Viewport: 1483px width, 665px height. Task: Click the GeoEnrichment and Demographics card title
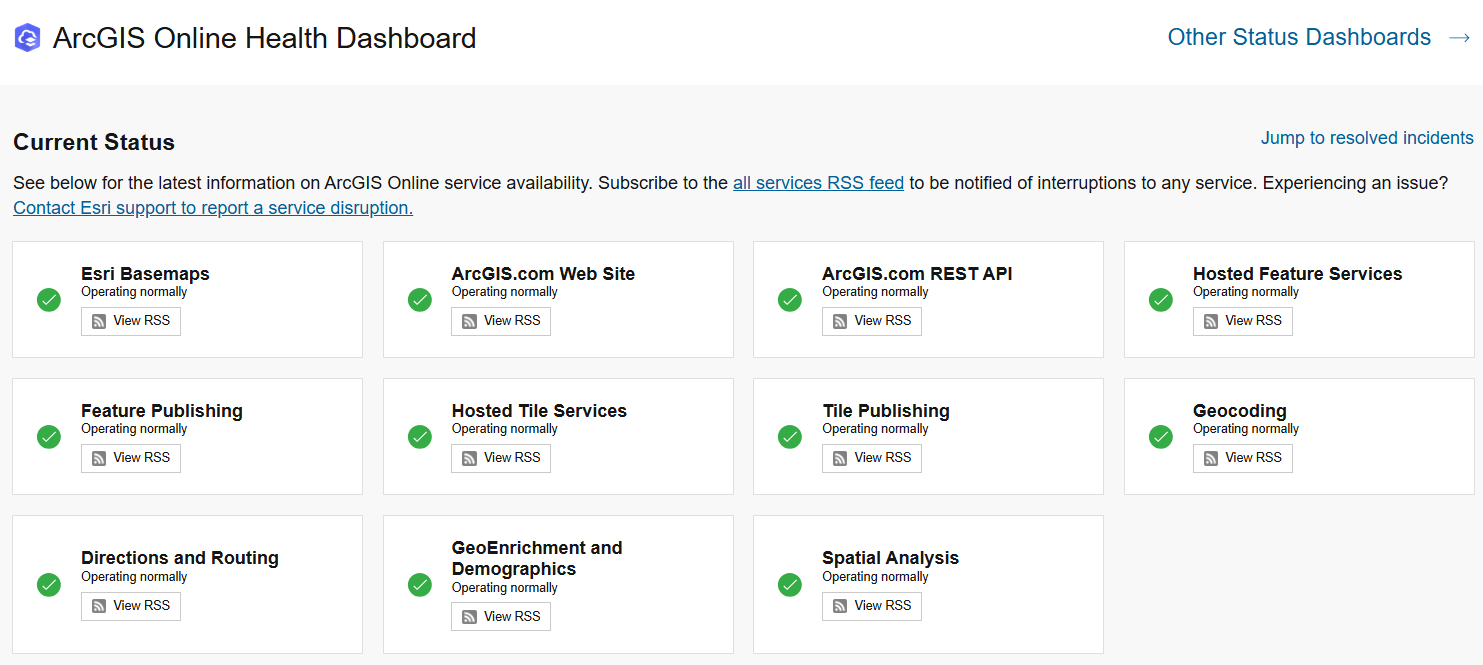[x=537, y=558]
